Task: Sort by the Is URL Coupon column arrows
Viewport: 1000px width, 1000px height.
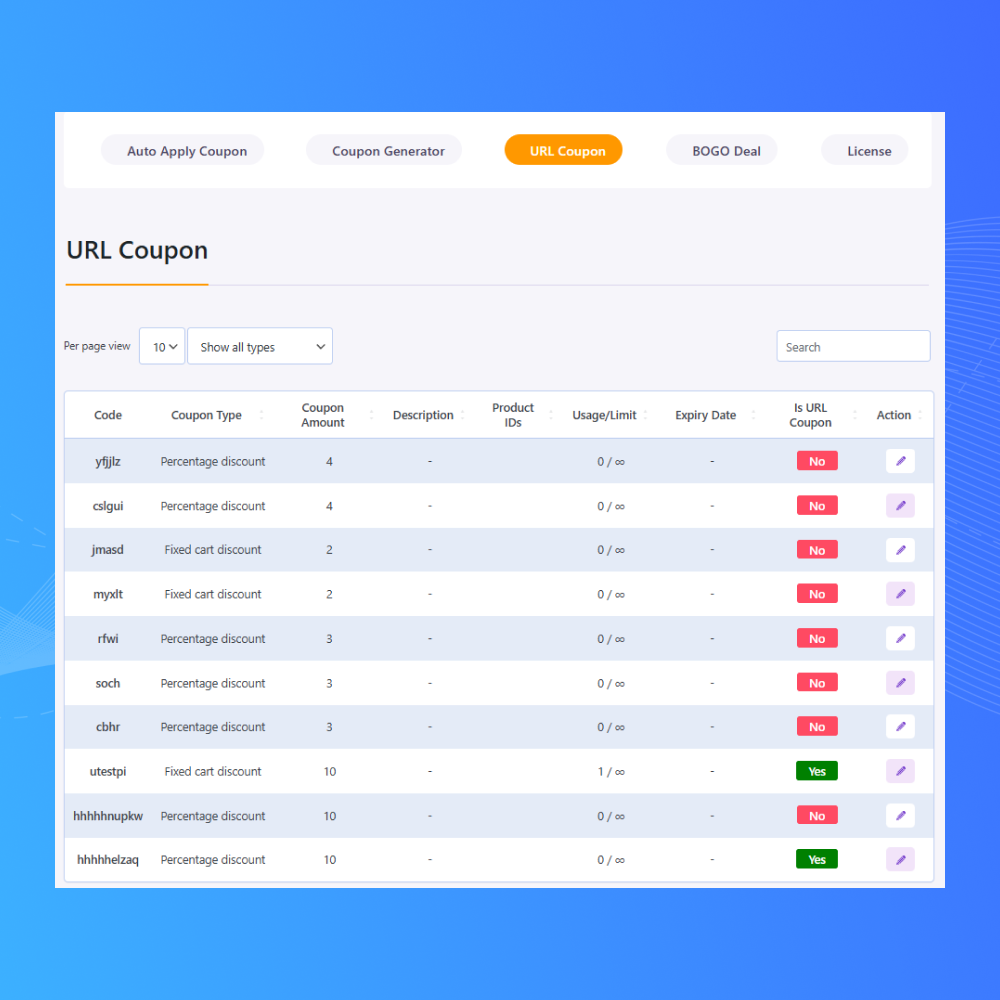Action: (855, 415)
